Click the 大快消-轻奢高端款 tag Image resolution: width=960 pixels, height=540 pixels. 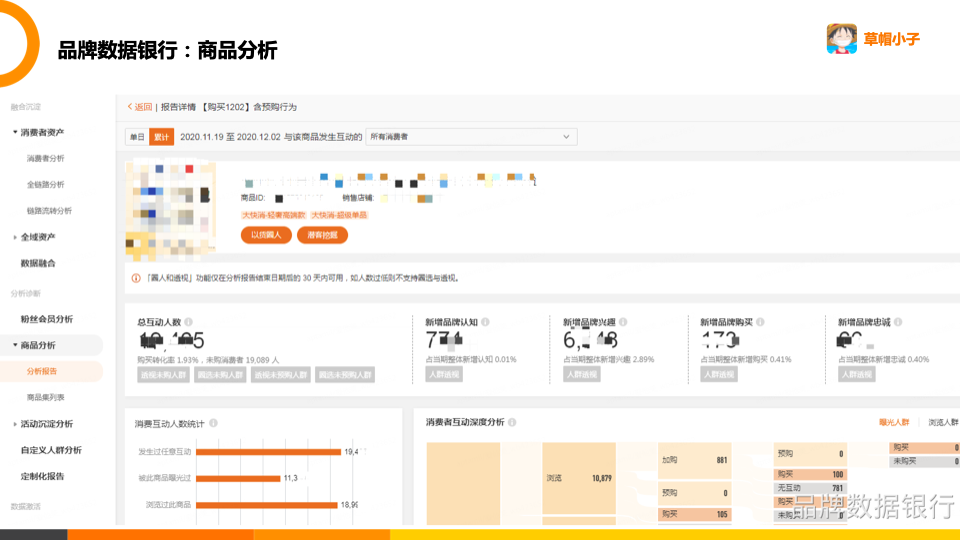click(x=274, y=216)
